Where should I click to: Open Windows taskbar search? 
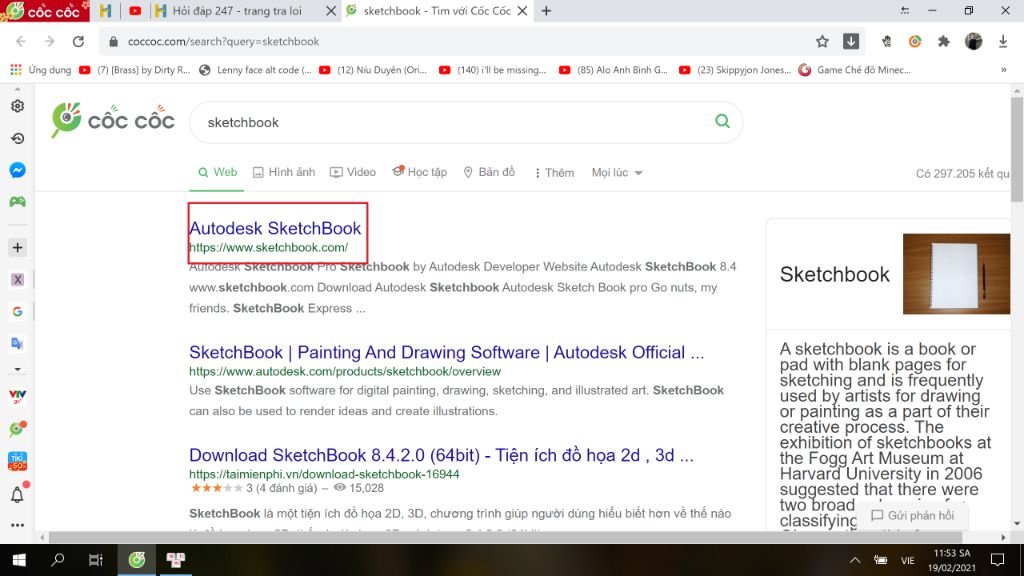click(57, 560)
